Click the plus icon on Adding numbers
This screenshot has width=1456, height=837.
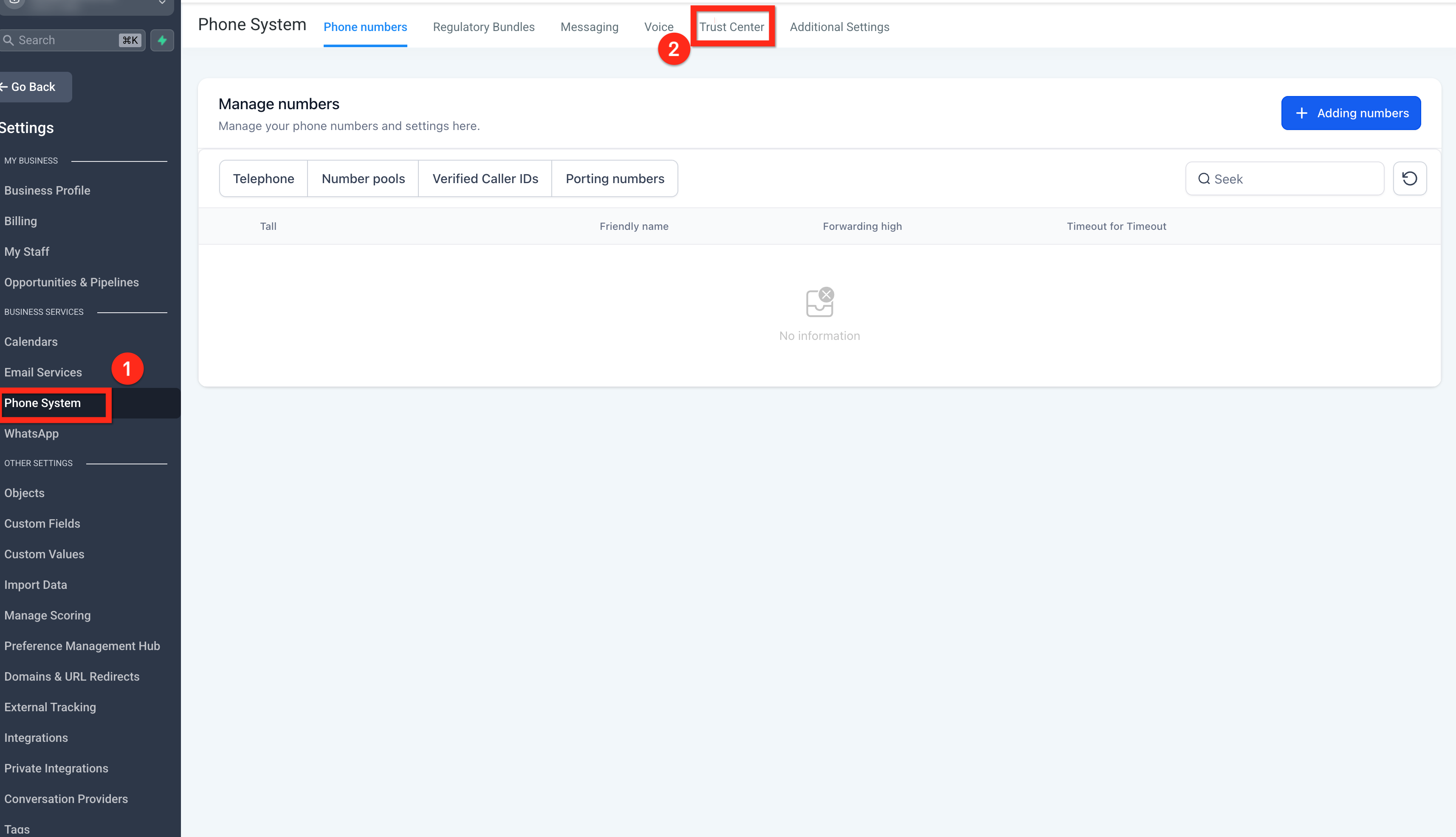click(x=1301, y=113)
